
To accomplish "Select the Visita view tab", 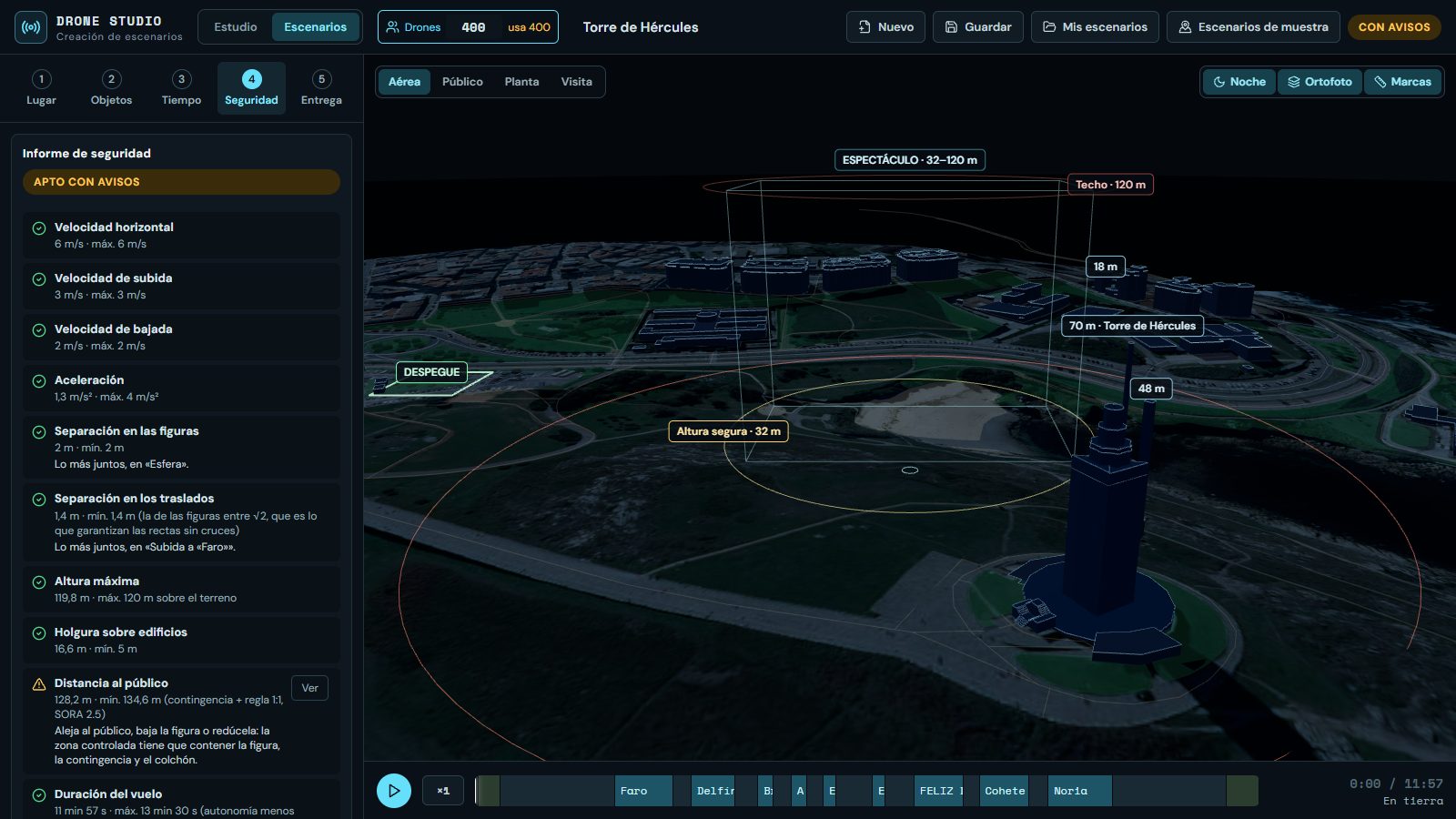I will tap(576, 82).
